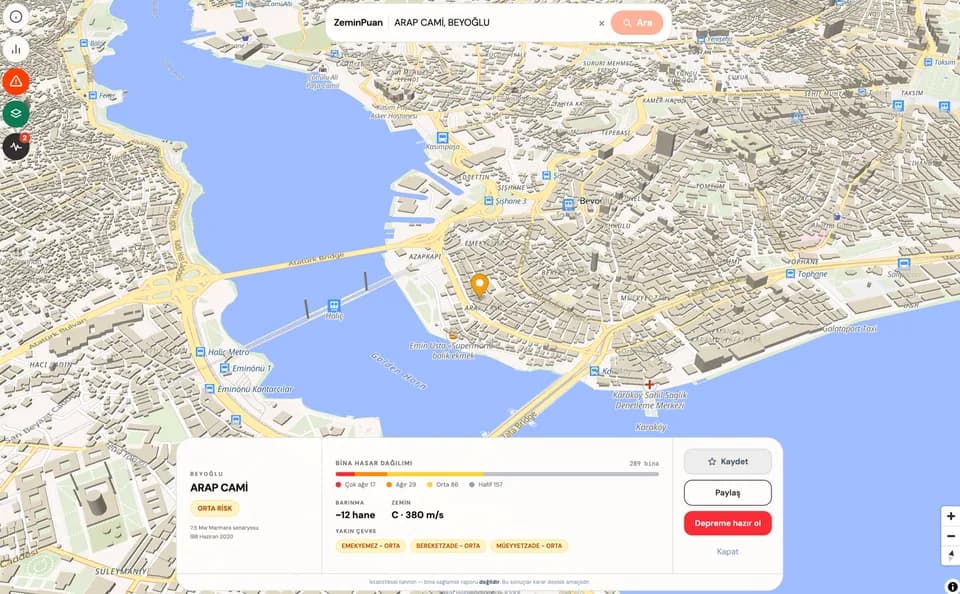
Task: Click the Paylaş share button
Action: (x=727, y=492)
